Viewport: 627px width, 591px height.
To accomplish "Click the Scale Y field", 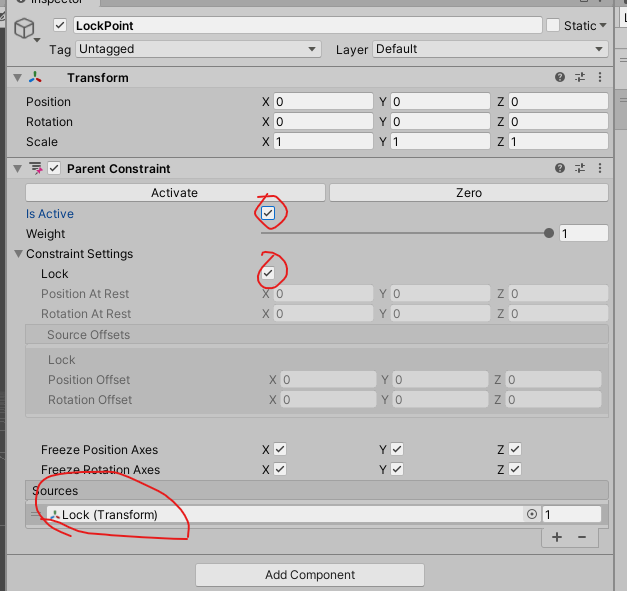I will [440, 142].
